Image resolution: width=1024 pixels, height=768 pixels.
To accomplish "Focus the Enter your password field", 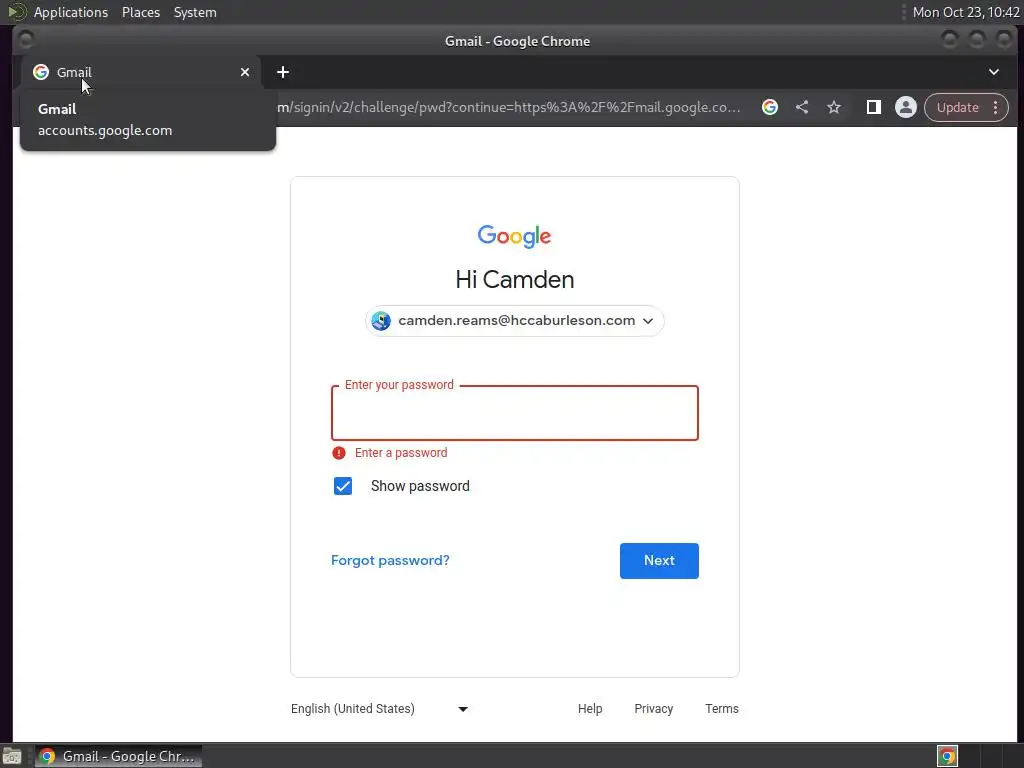I will click(515, 413).
